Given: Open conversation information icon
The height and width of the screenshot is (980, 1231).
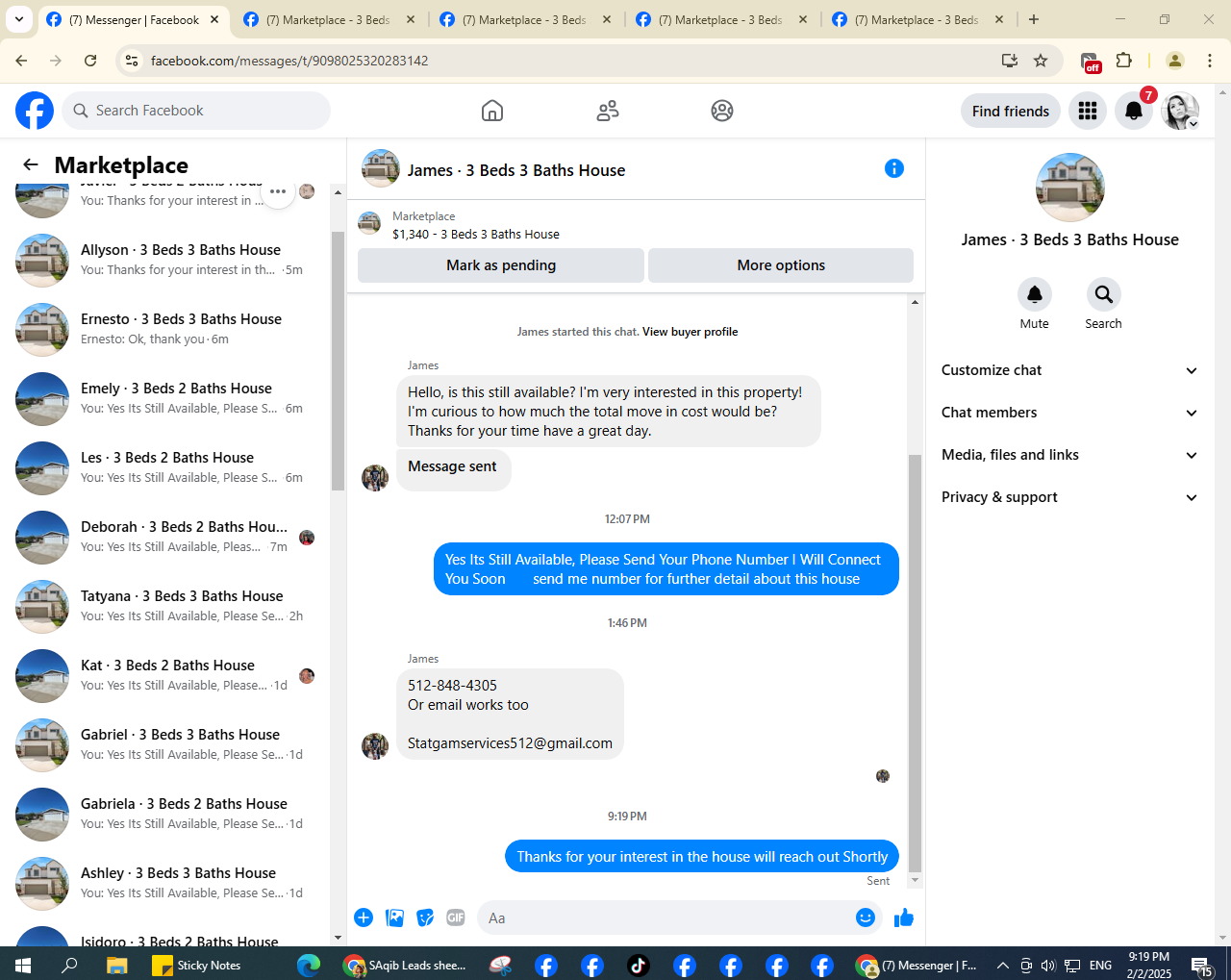Looking at the screenshot, I should 894,169.
